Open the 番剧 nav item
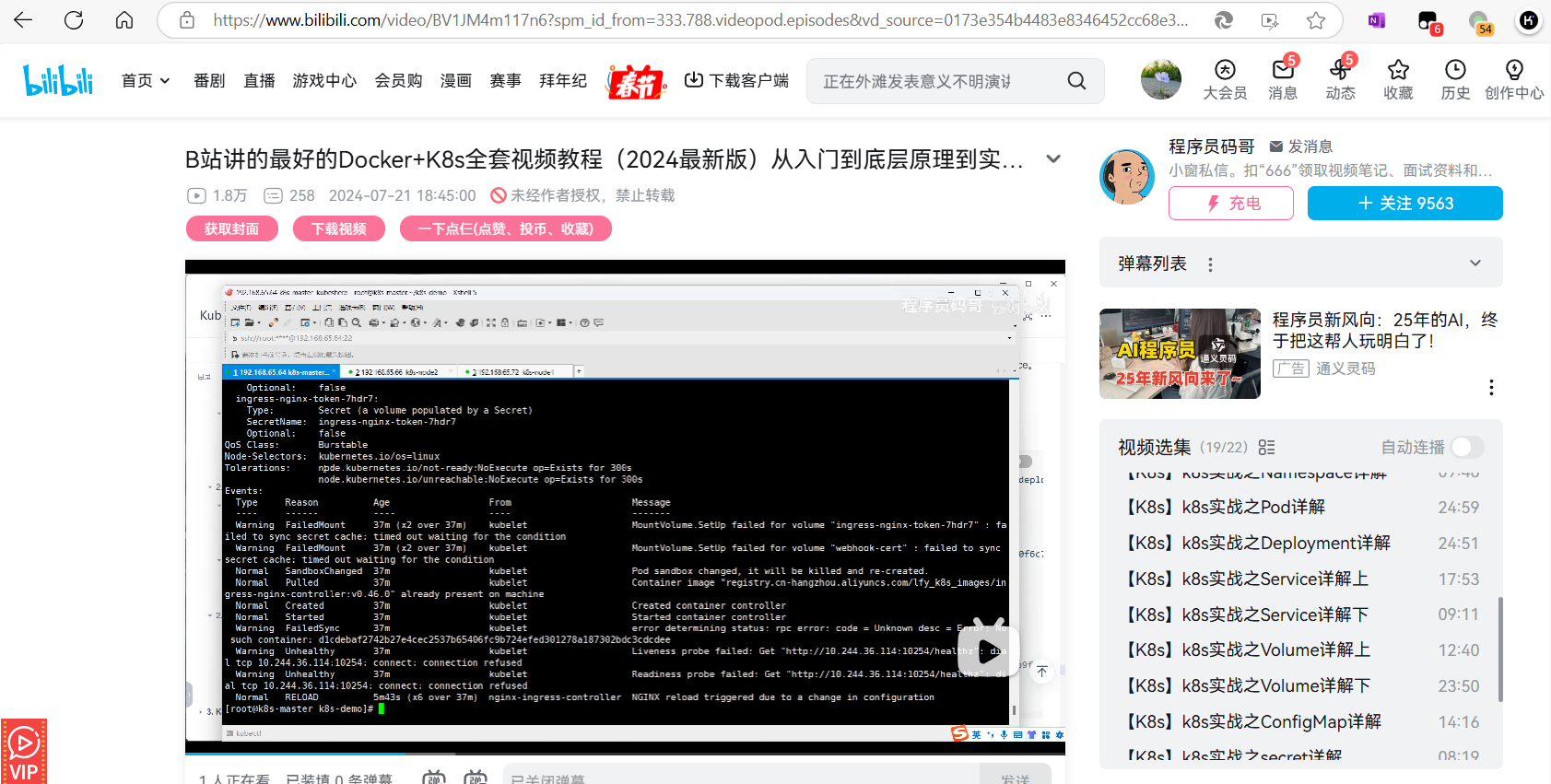The width and height of the screenshot is (1551, 784). [209, 81]
